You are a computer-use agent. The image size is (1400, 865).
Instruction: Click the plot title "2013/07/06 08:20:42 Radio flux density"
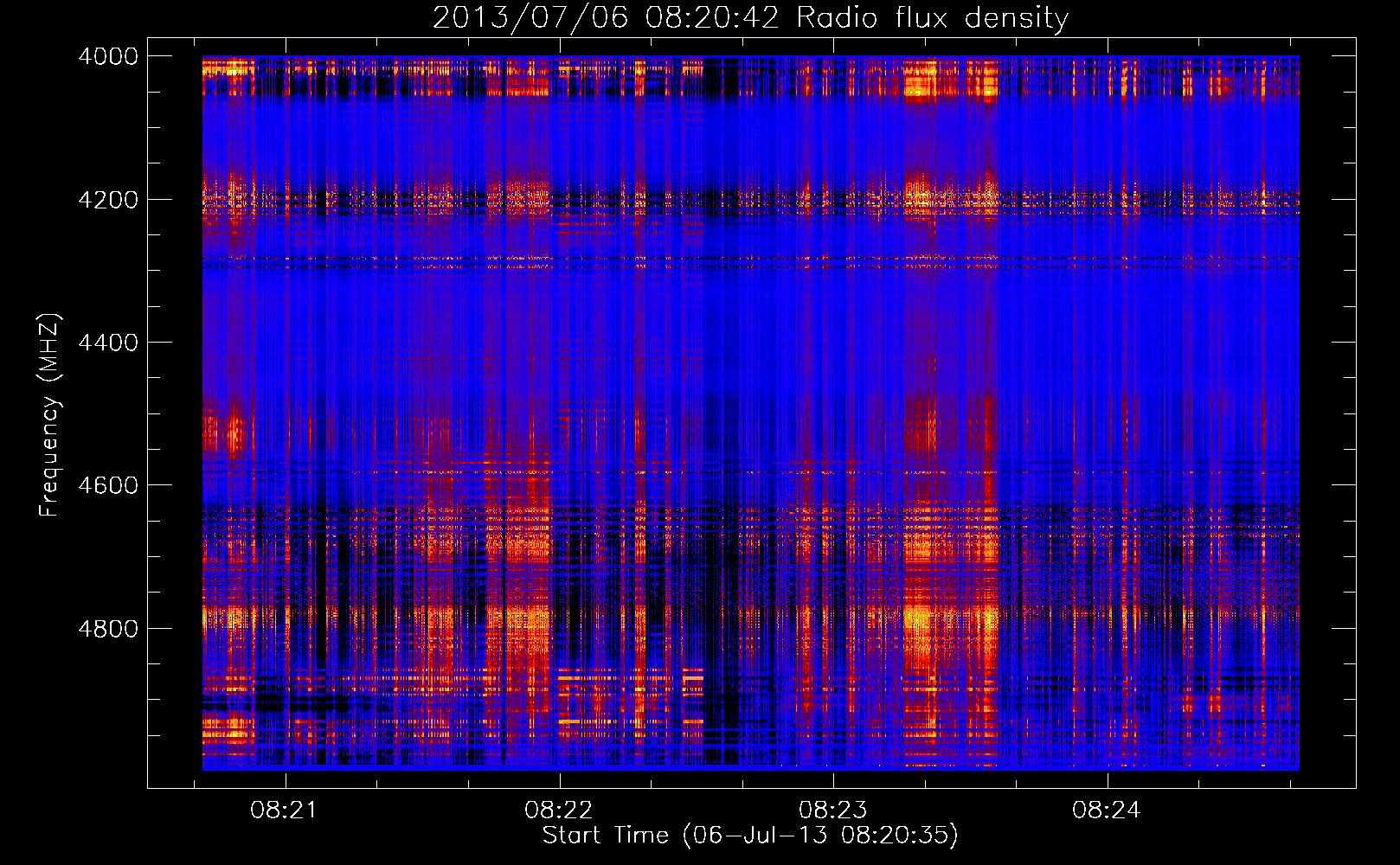pos(750,17)
